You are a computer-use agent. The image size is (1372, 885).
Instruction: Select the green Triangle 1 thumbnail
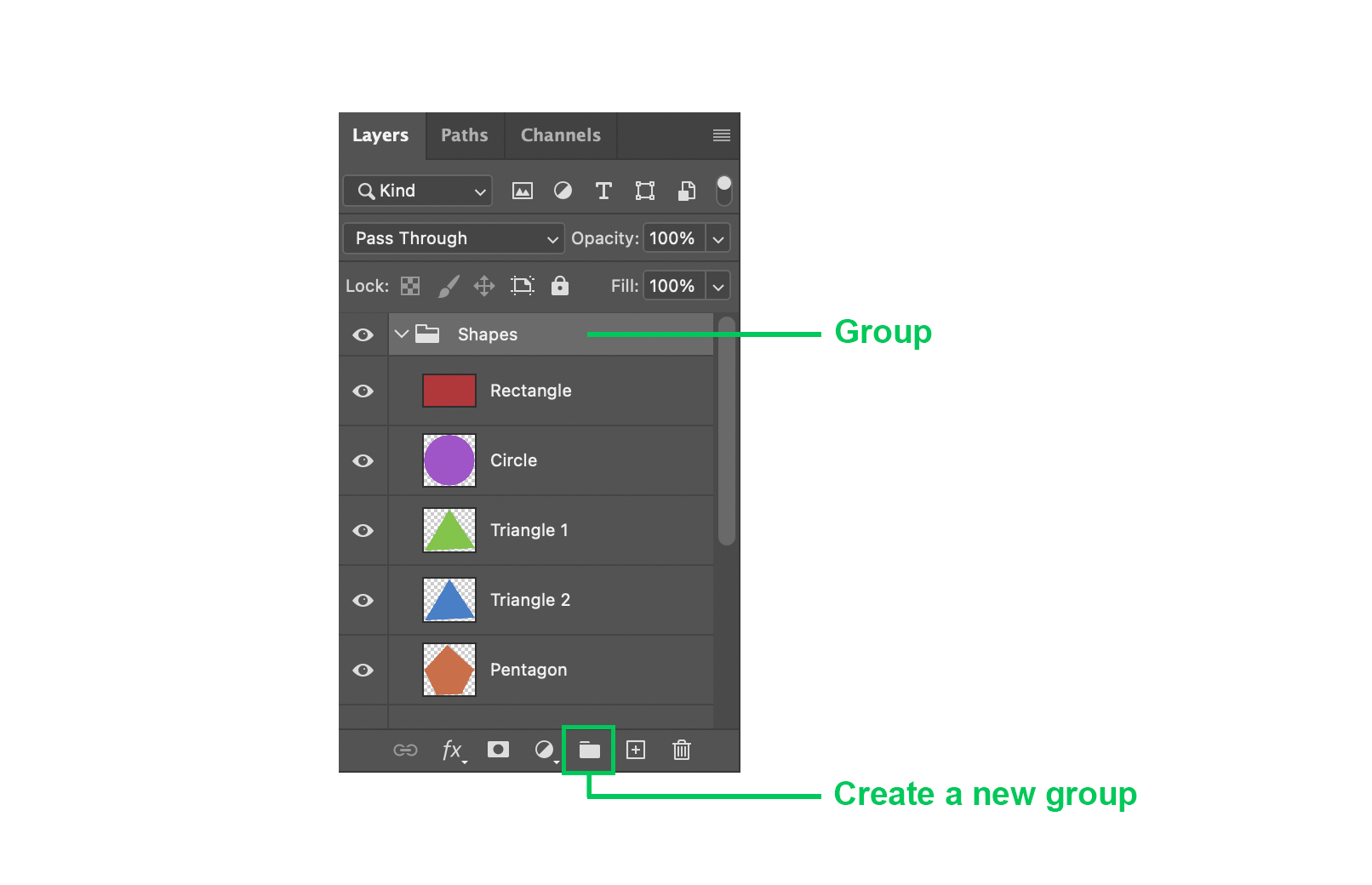pos(449,530)
